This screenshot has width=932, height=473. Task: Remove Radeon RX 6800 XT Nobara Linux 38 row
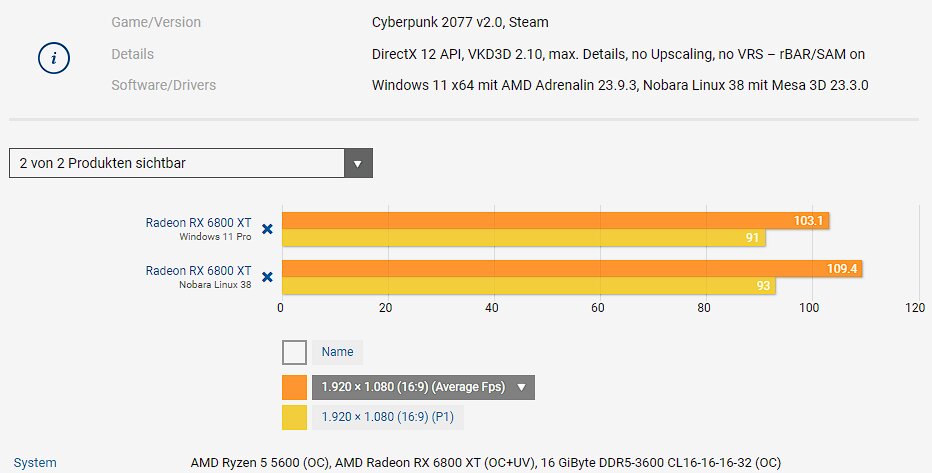tap(267, 277)
